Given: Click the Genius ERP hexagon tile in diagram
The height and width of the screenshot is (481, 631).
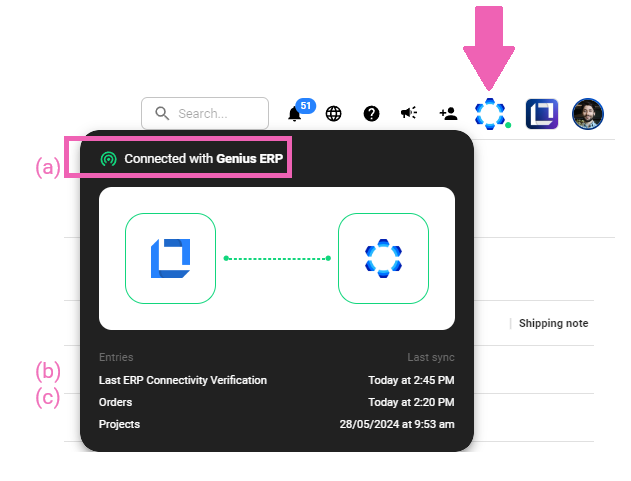Looking at the screenshot, I should tap(383, 258).
